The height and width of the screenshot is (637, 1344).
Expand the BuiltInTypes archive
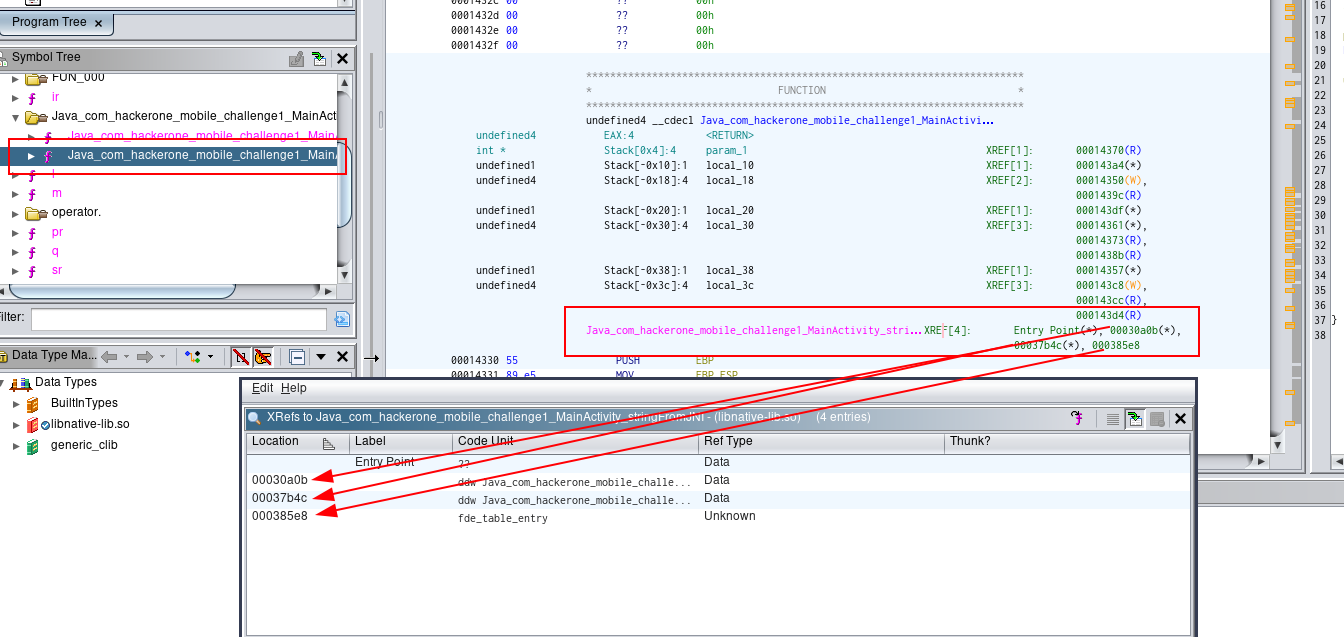pos(16,404)
